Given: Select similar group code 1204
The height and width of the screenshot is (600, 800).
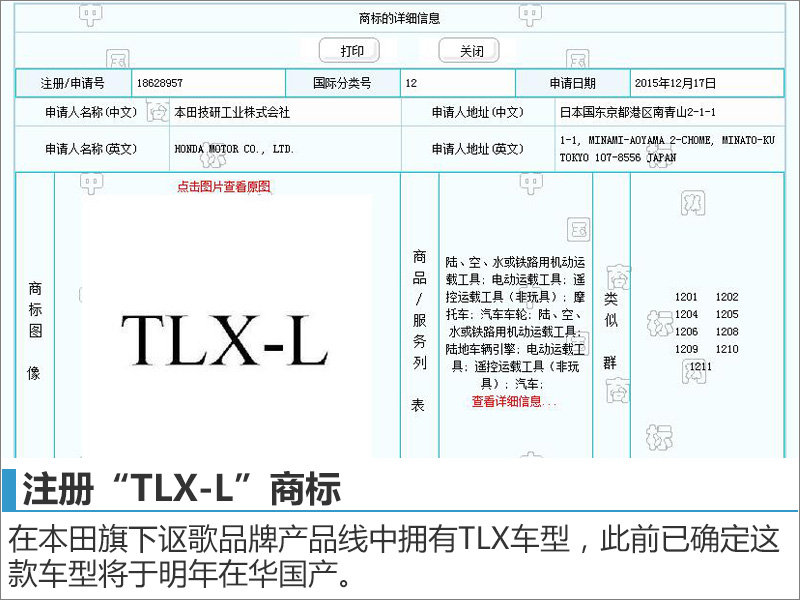Looking at the screenshot, I should [x=686, y=314].
